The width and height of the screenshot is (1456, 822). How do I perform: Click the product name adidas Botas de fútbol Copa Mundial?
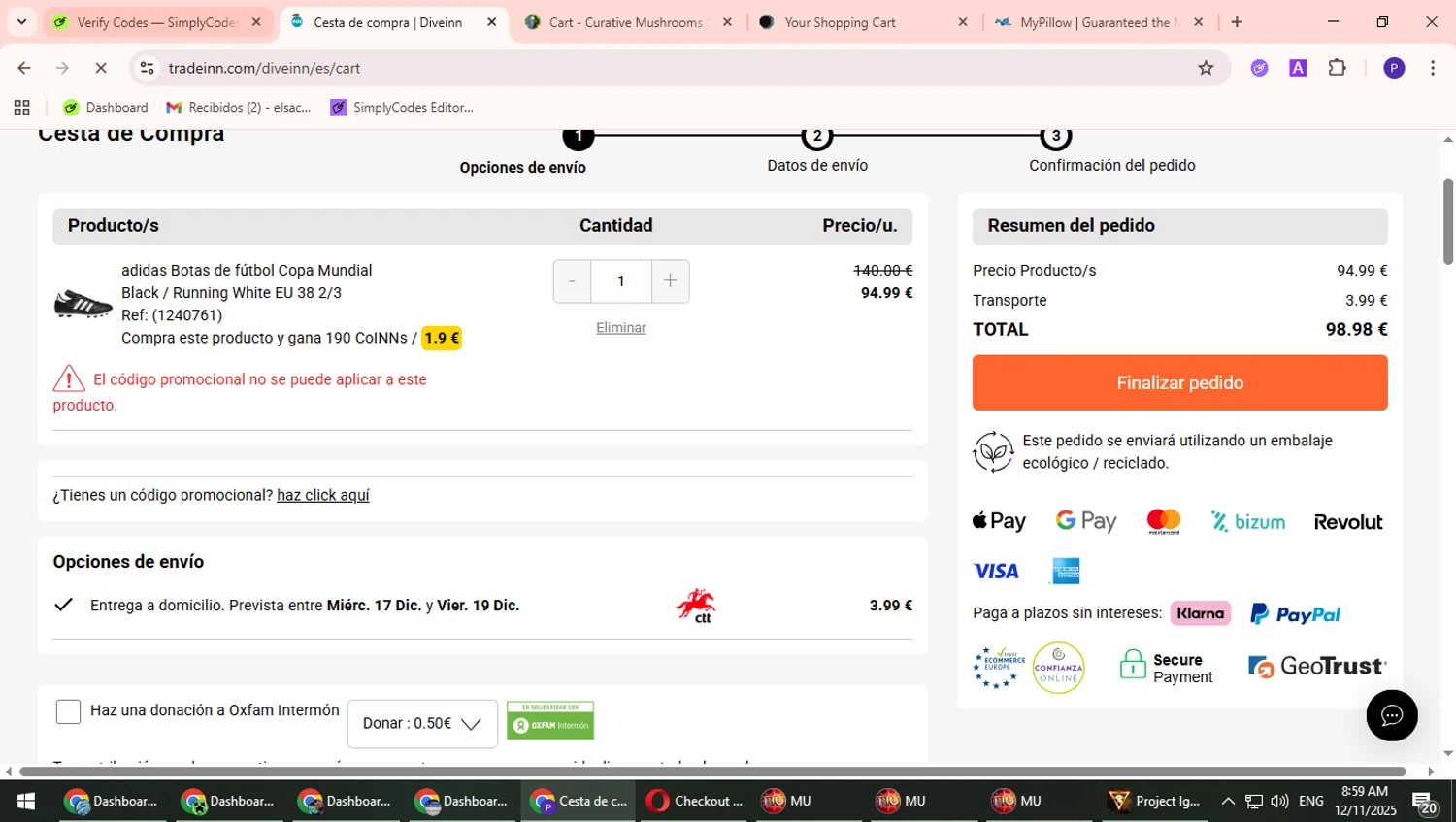coord(247,271)
